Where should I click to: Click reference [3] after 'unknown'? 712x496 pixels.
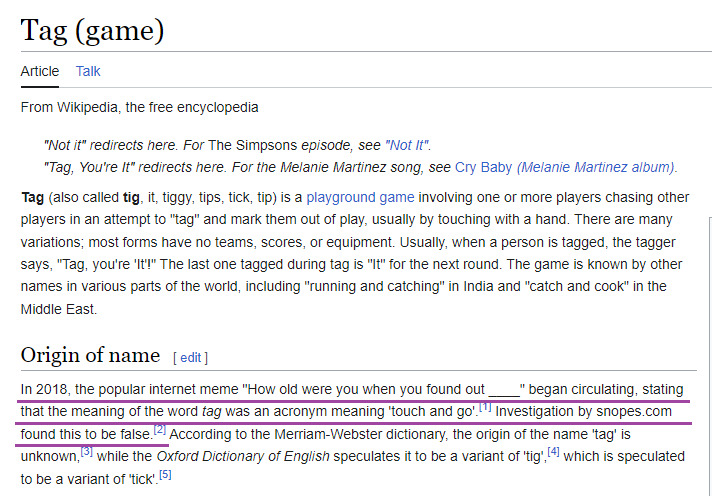coord(86,453)
